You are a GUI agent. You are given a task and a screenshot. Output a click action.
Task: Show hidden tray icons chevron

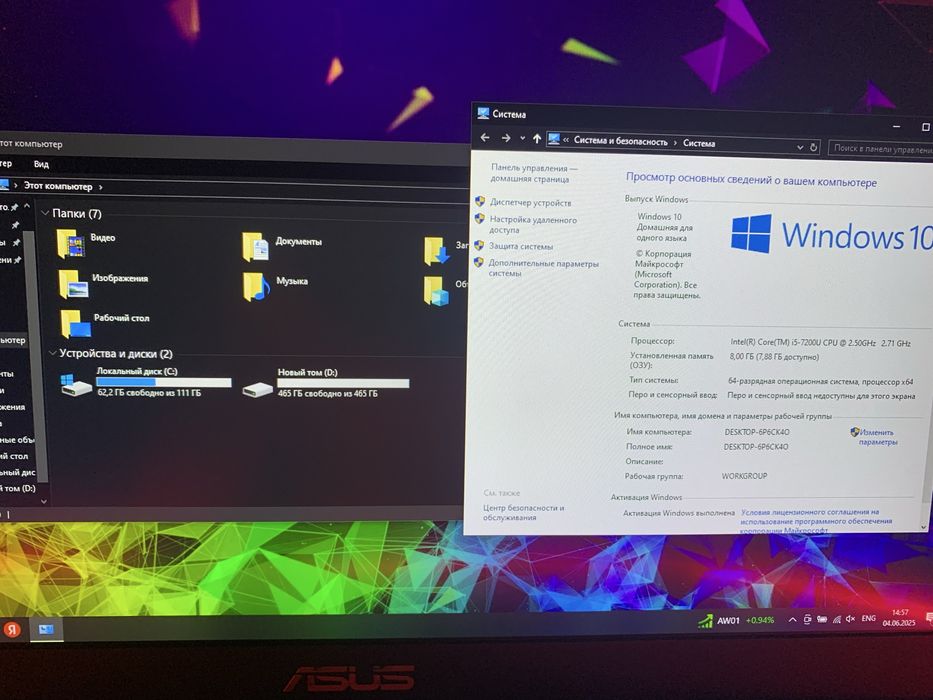pyautogui.click(x=792, y=620)
